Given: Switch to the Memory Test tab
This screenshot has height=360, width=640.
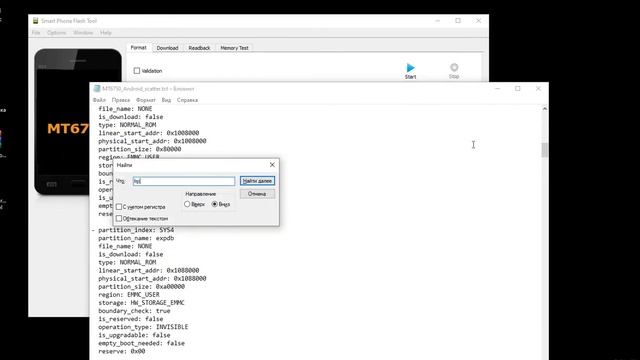Looking at the screenshot, I should tap(234, 48).
